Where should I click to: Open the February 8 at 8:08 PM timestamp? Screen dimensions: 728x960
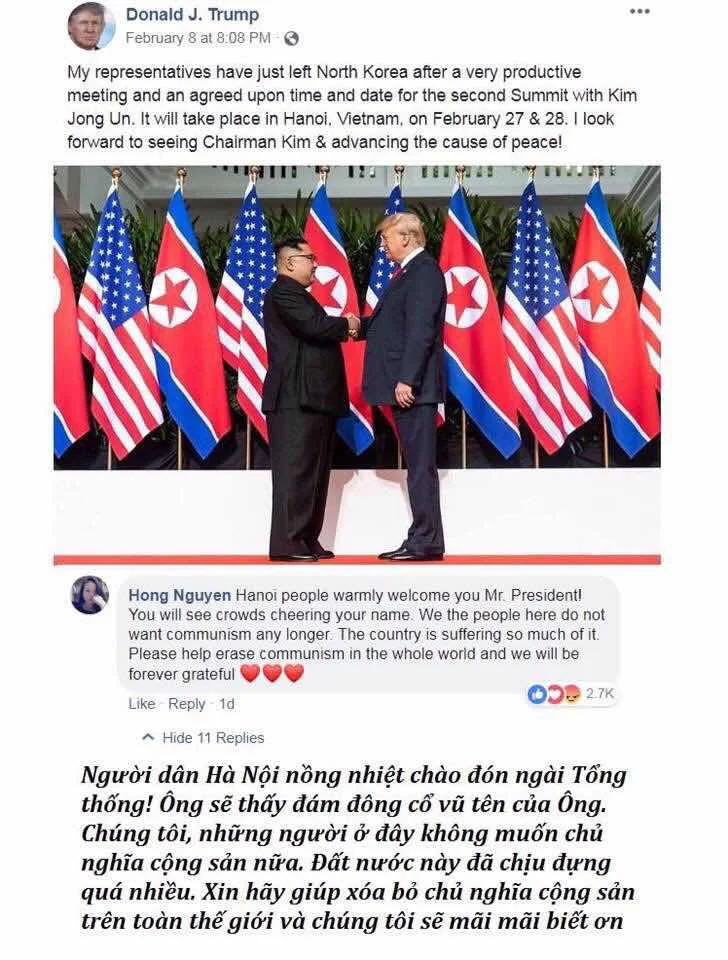click(x=198, y=38)
